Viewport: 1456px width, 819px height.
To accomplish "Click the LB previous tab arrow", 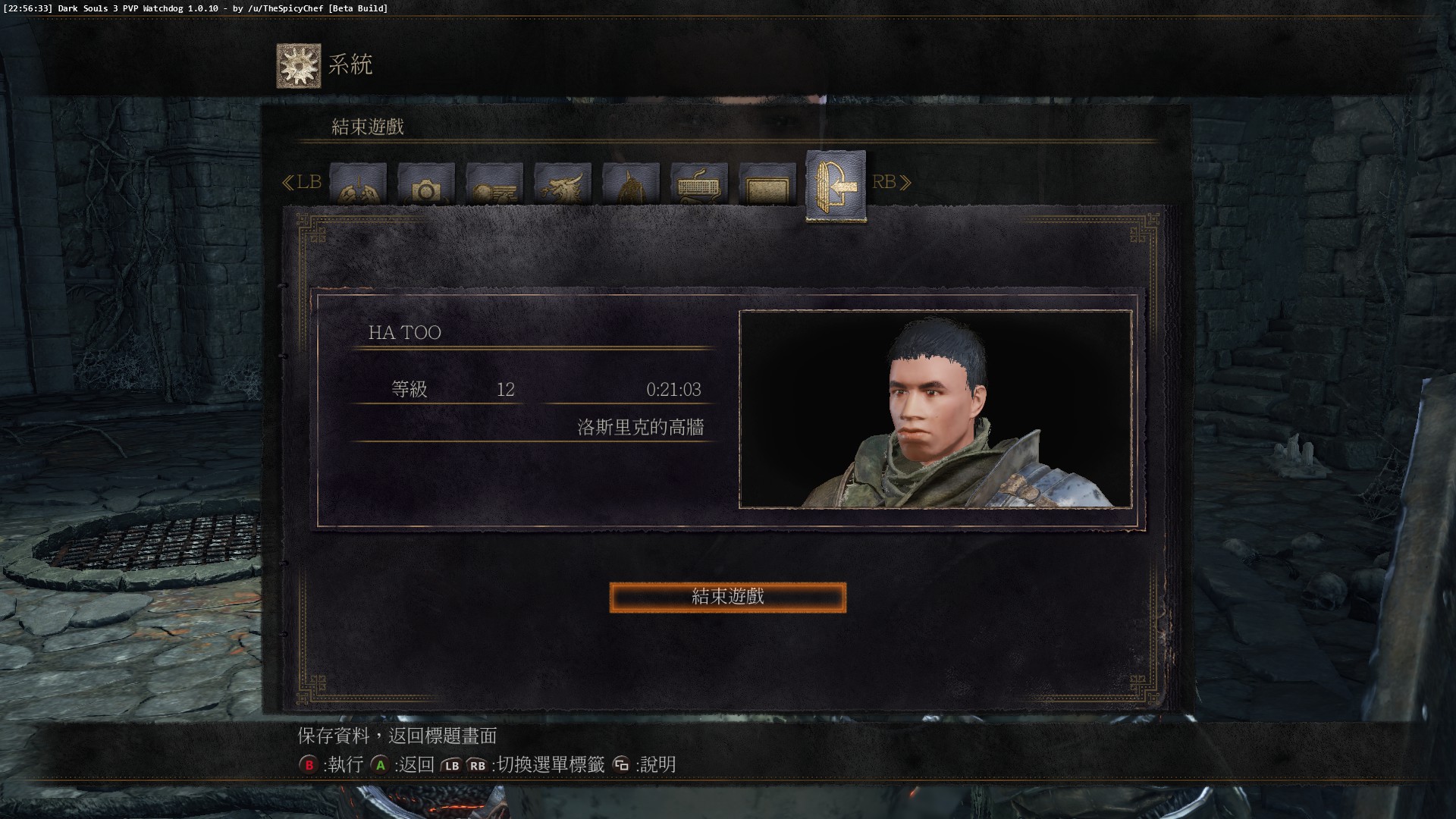I will pos(302,182).
